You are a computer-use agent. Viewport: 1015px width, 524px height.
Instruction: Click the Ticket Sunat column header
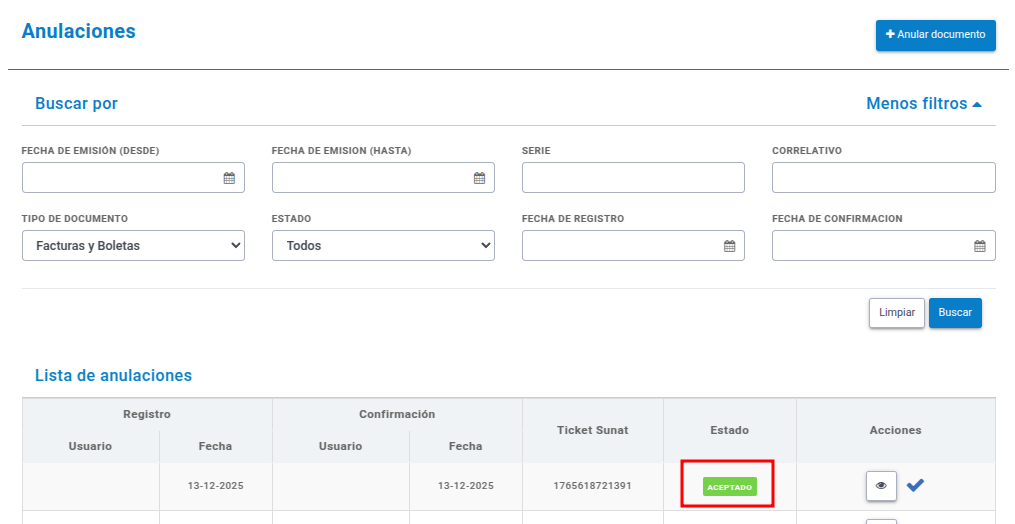pos(592,430)
